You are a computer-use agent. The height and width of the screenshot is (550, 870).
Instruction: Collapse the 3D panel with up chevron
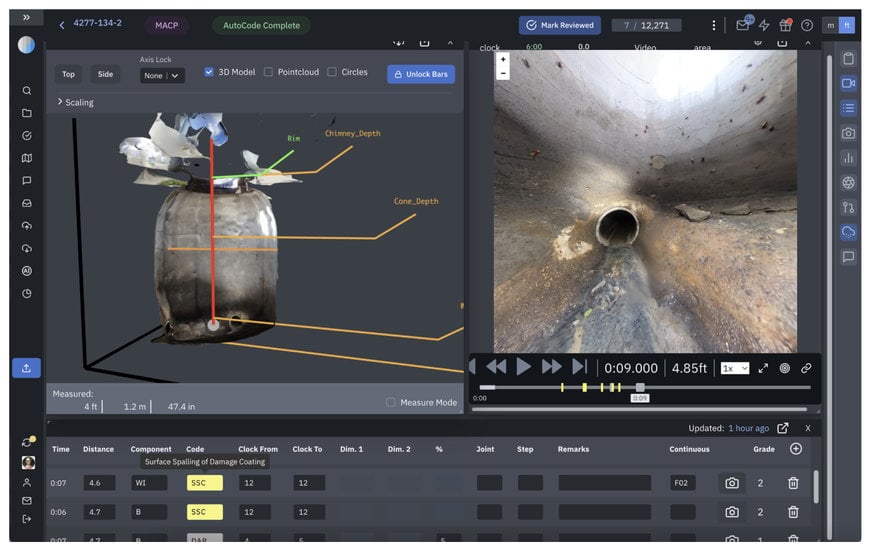tap(450, 43)
